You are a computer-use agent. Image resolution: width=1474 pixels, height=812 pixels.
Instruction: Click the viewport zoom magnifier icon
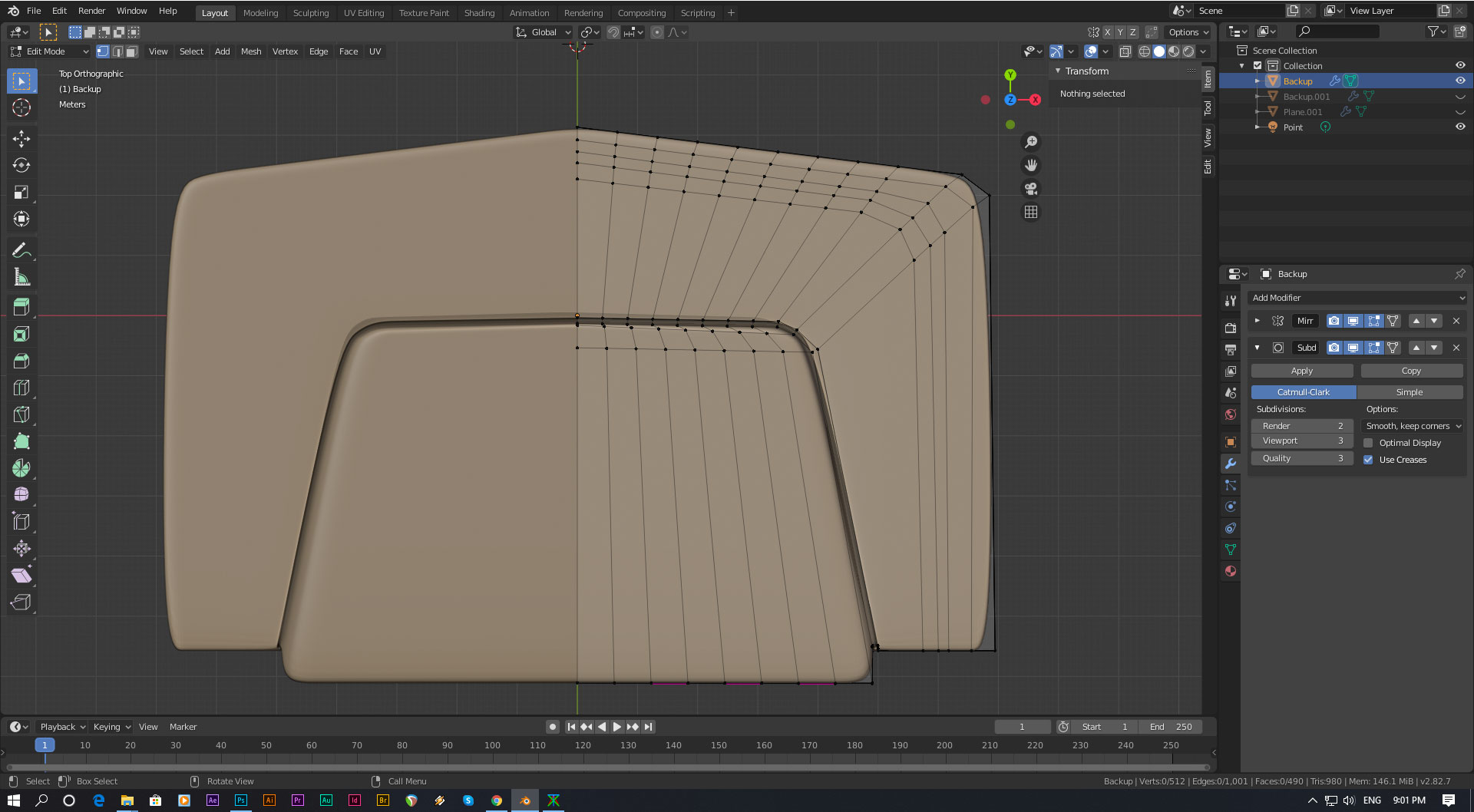[x=1031, y=142]
